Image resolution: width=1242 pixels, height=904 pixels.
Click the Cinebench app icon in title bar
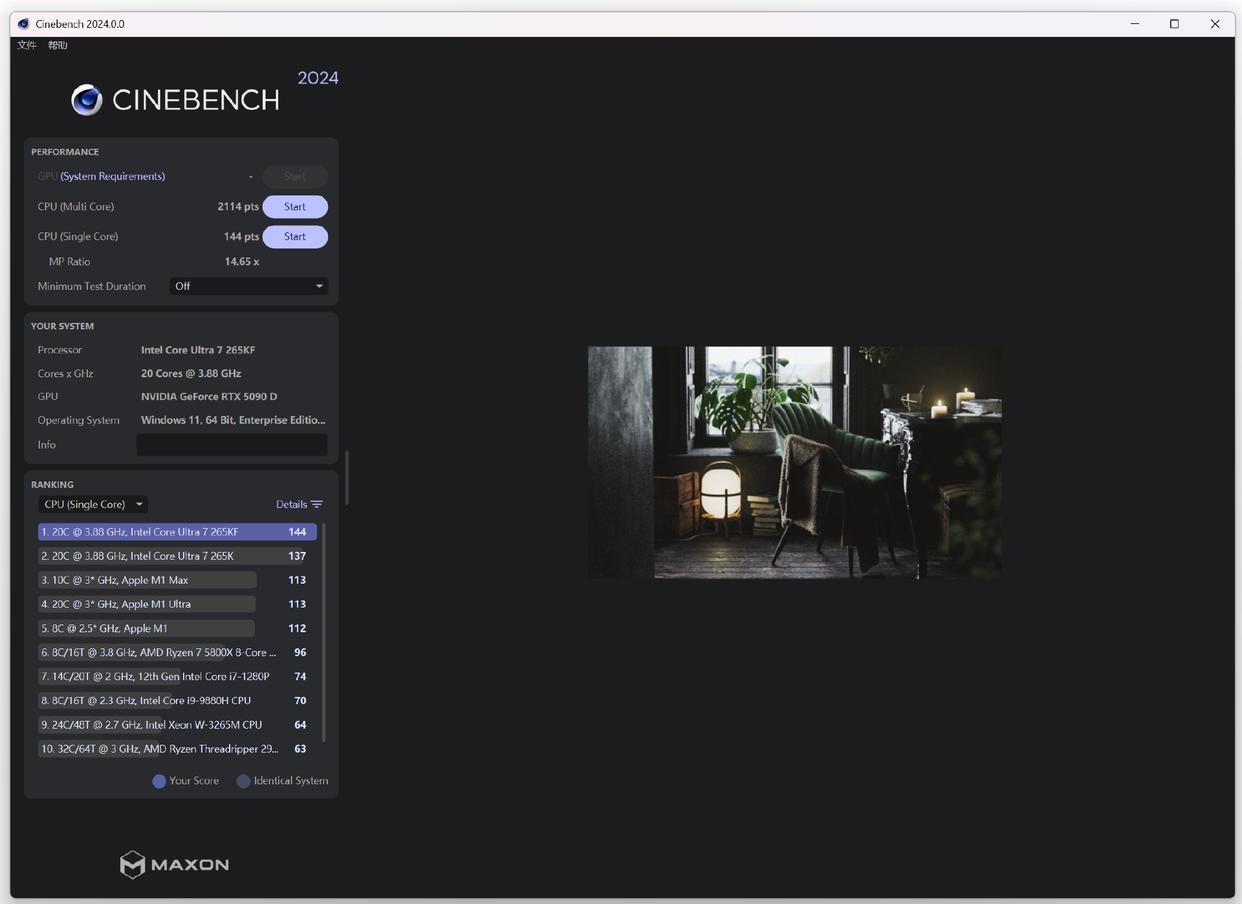pyautogui.click(x=23, y=24)
